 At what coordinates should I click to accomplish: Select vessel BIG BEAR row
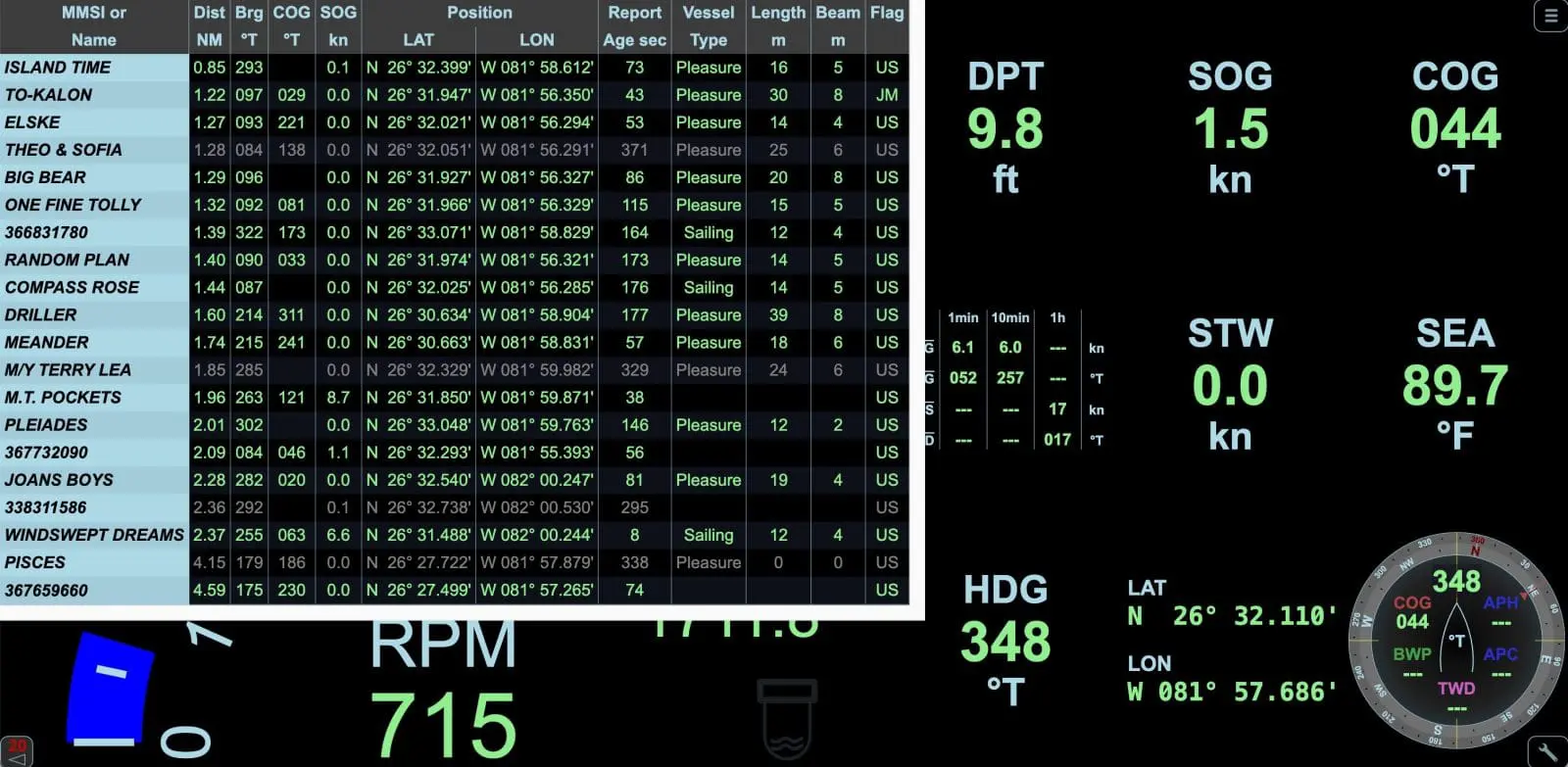pos(454,177)
